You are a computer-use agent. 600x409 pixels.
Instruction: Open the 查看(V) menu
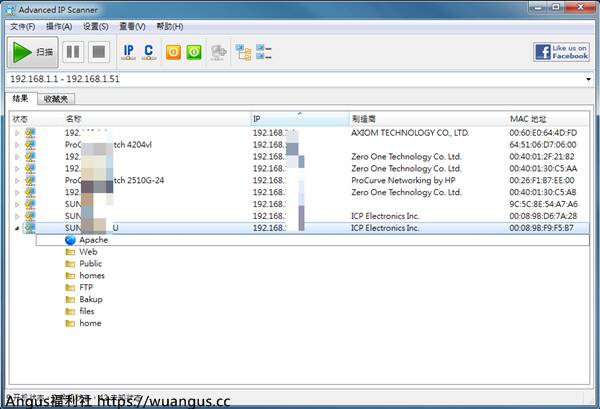pos(132,26)
